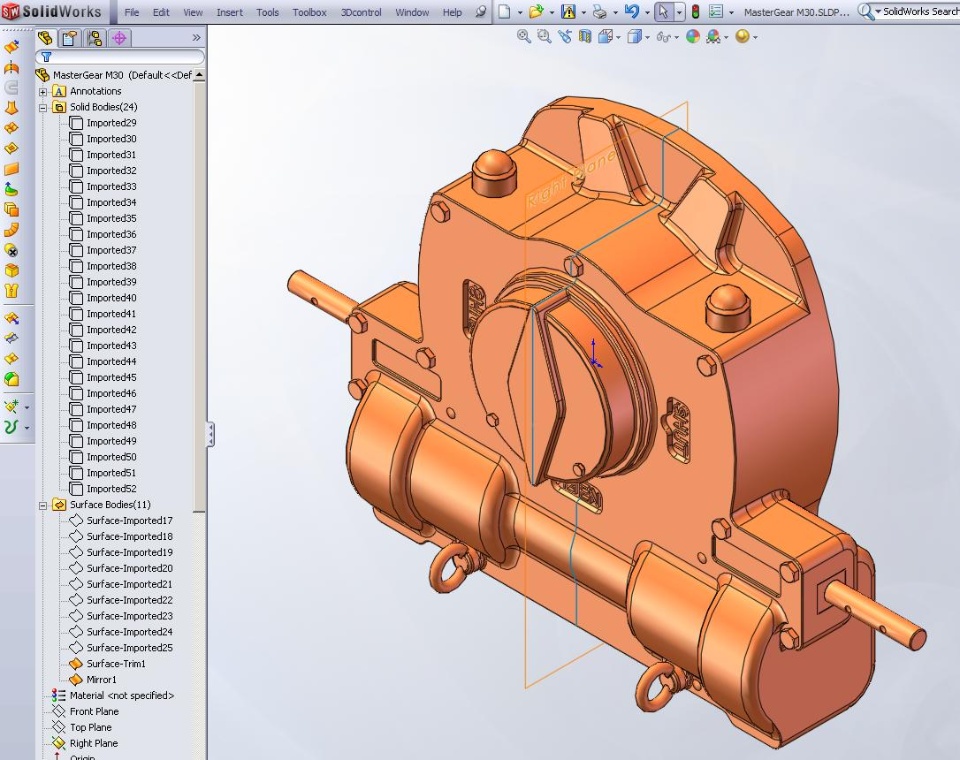Click the Planar Surface tool icon
Screen dimensions: 960x760
[12, 169]
